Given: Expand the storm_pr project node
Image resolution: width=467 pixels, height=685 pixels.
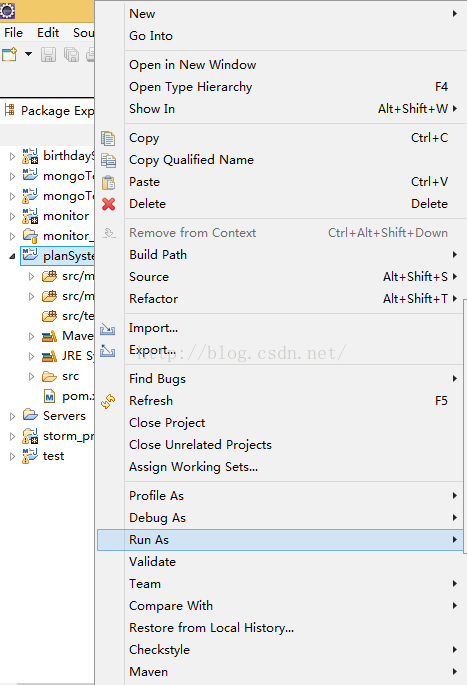Looking at the screenshot, I should 12,436.
